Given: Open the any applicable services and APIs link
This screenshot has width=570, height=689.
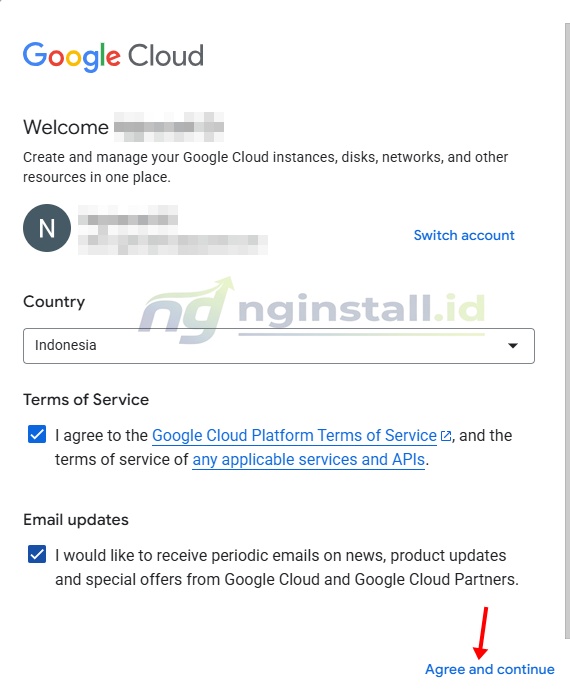Looking at the screenshot, I should point(309,460).
